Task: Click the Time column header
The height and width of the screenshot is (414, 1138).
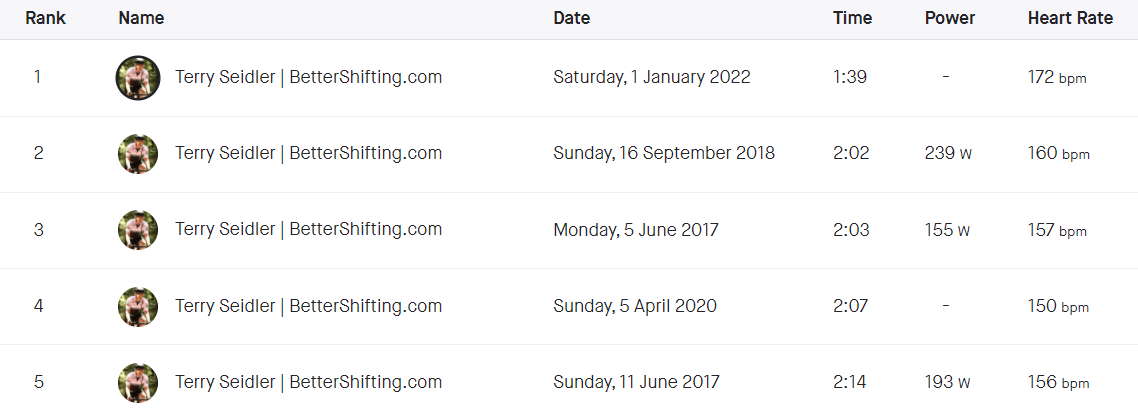Action: point(852,18)
